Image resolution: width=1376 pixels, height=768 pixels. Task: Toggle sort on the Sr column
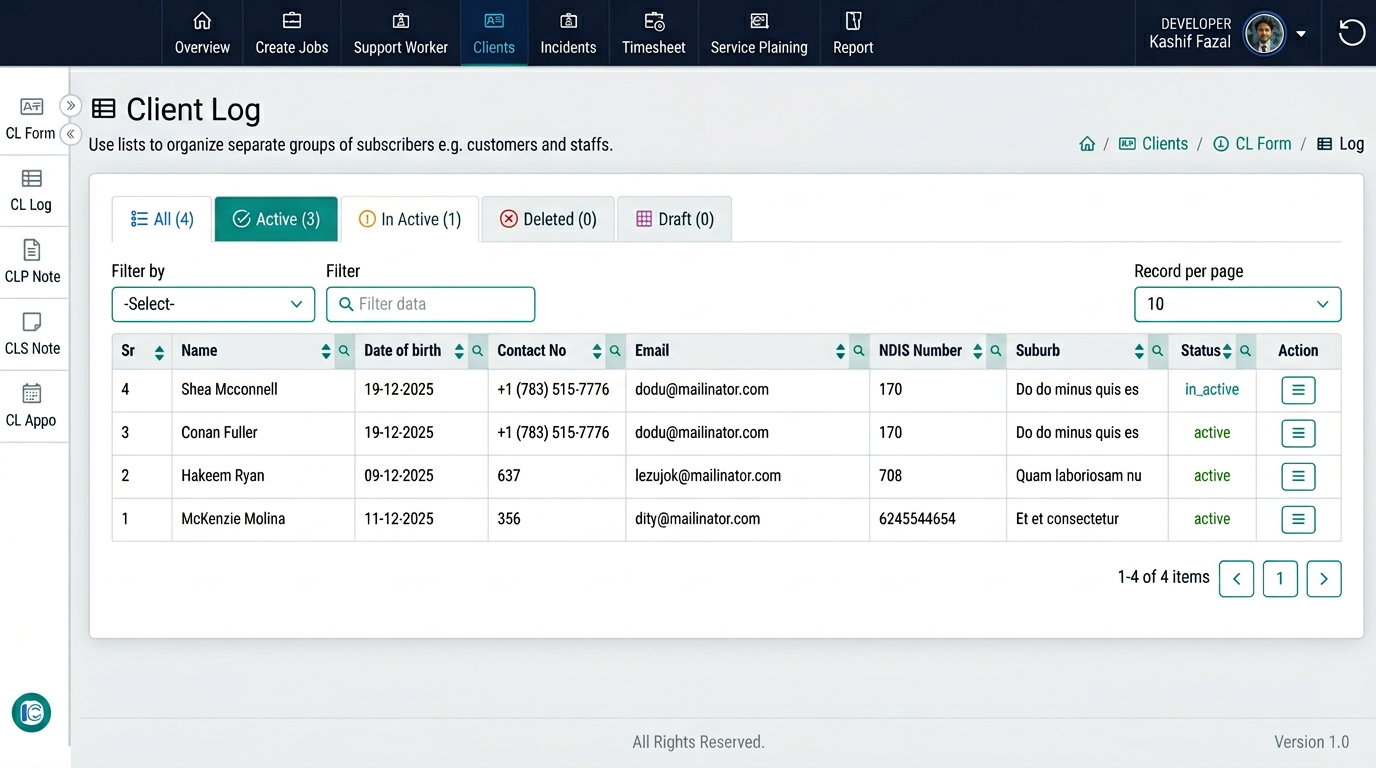click(x=159, y=351)
